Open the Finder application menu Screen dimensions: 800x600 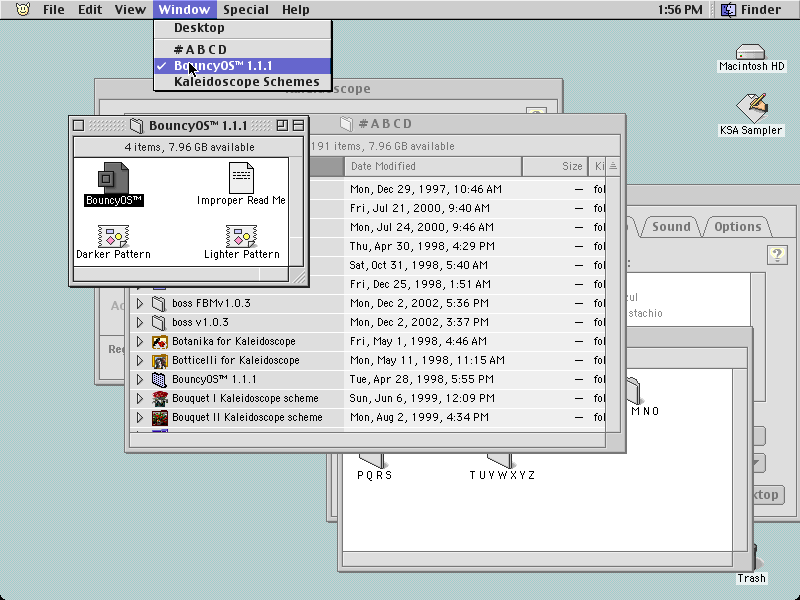point(751,10)
